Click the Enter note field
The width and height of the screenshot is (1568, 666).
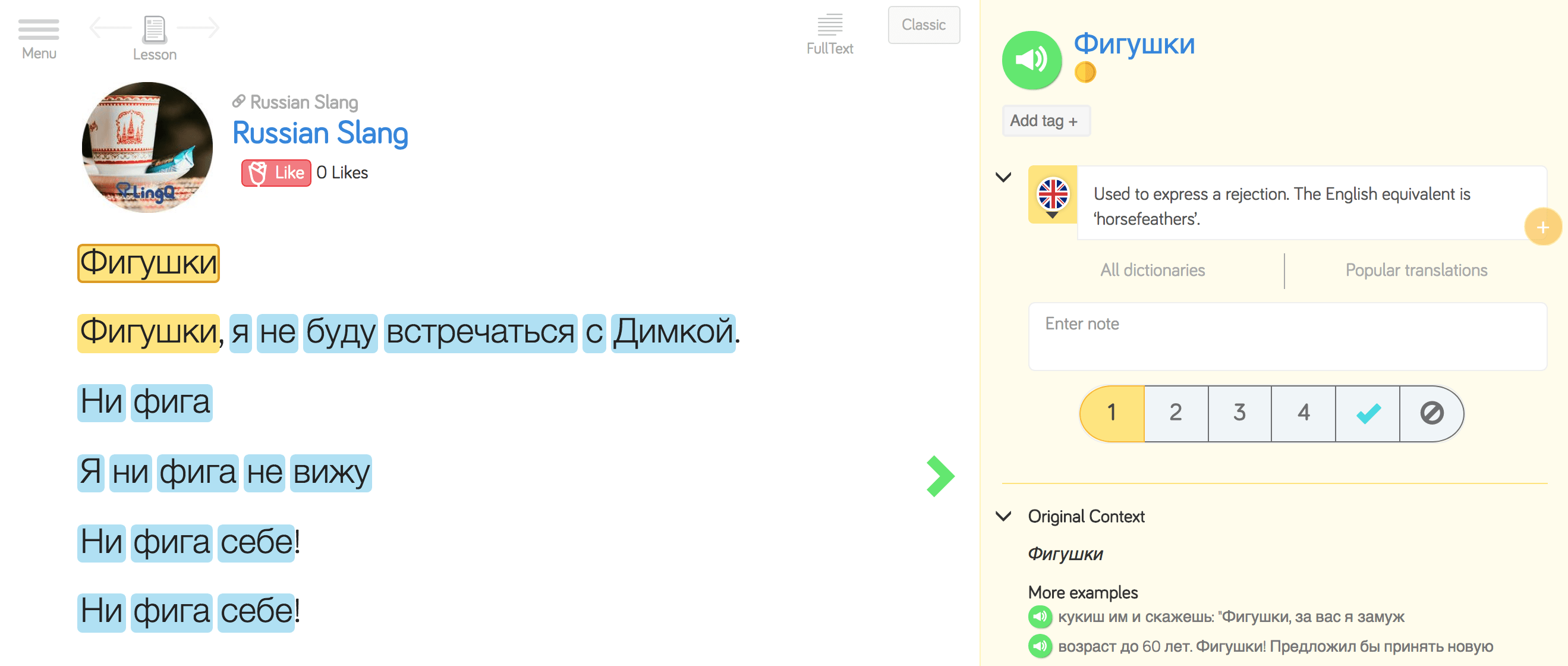1287,336
